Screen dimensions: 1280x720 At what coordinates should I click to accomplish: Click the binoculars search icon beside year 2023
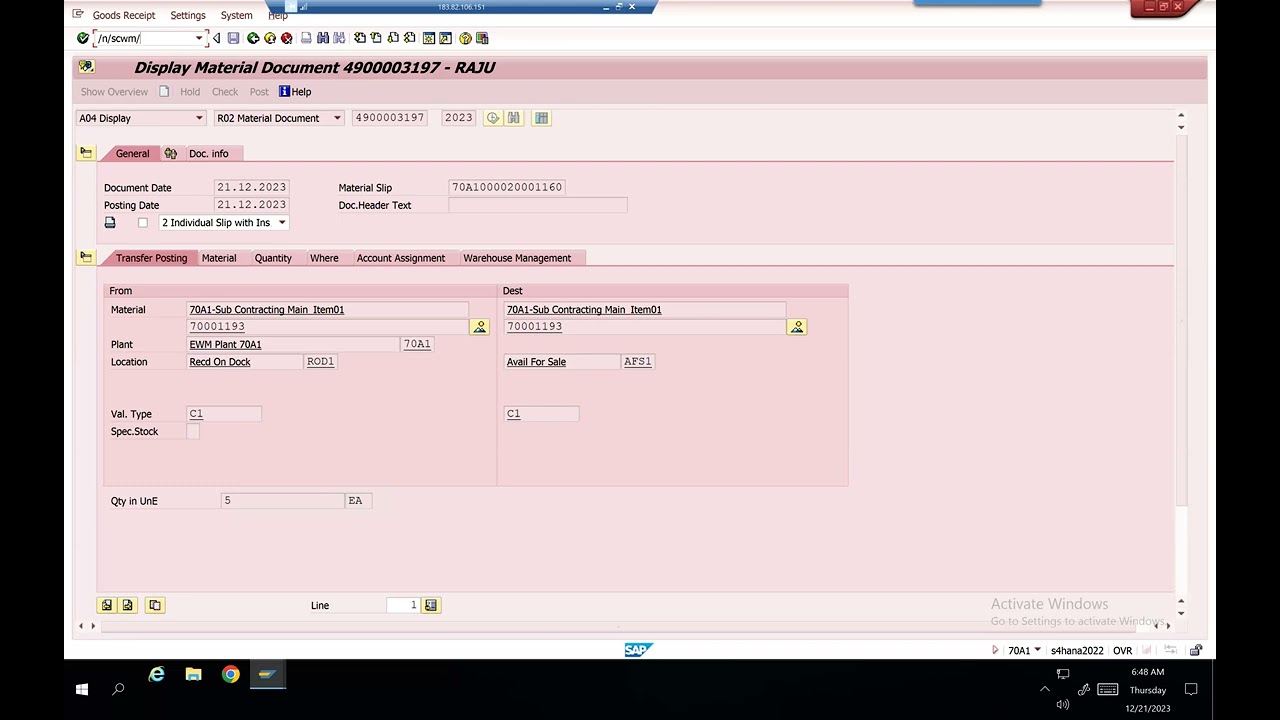point(514,118)
